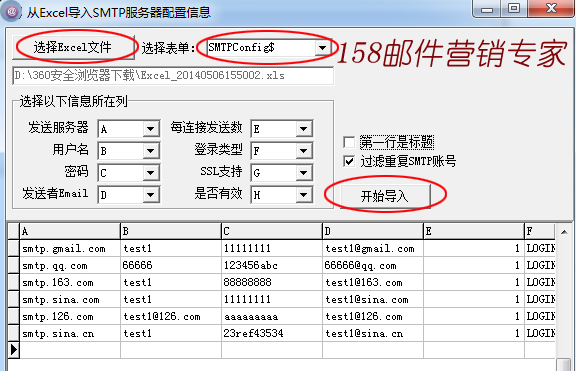
Task: Select cell smtp.163.com
Action: pos(70,282)
